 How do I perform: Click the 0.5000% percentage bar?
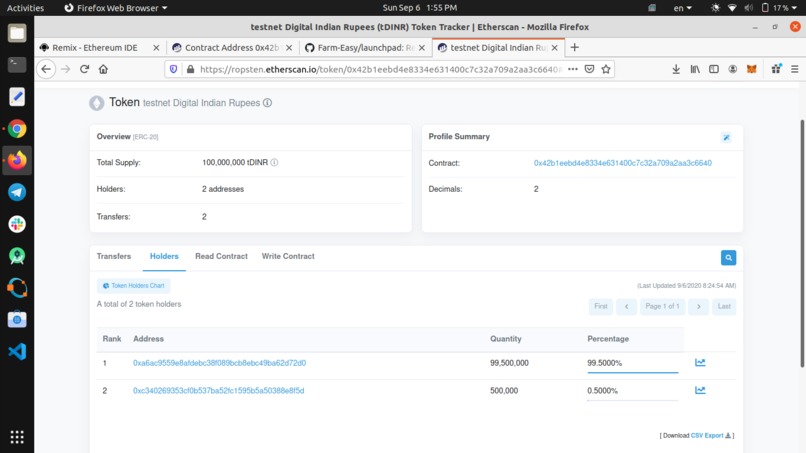tap(633, 399)
